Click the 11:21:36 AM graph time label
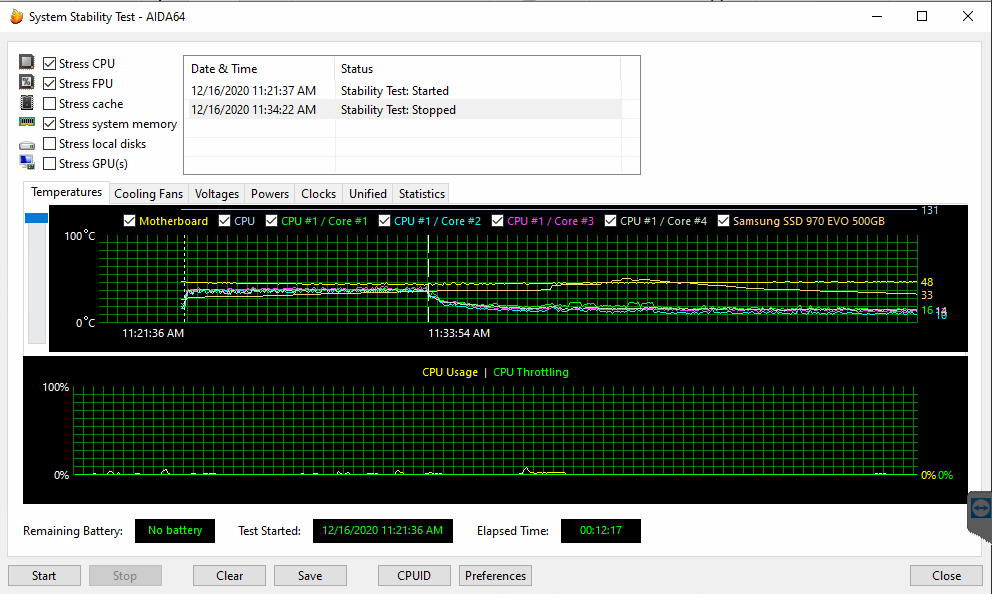 153,333
